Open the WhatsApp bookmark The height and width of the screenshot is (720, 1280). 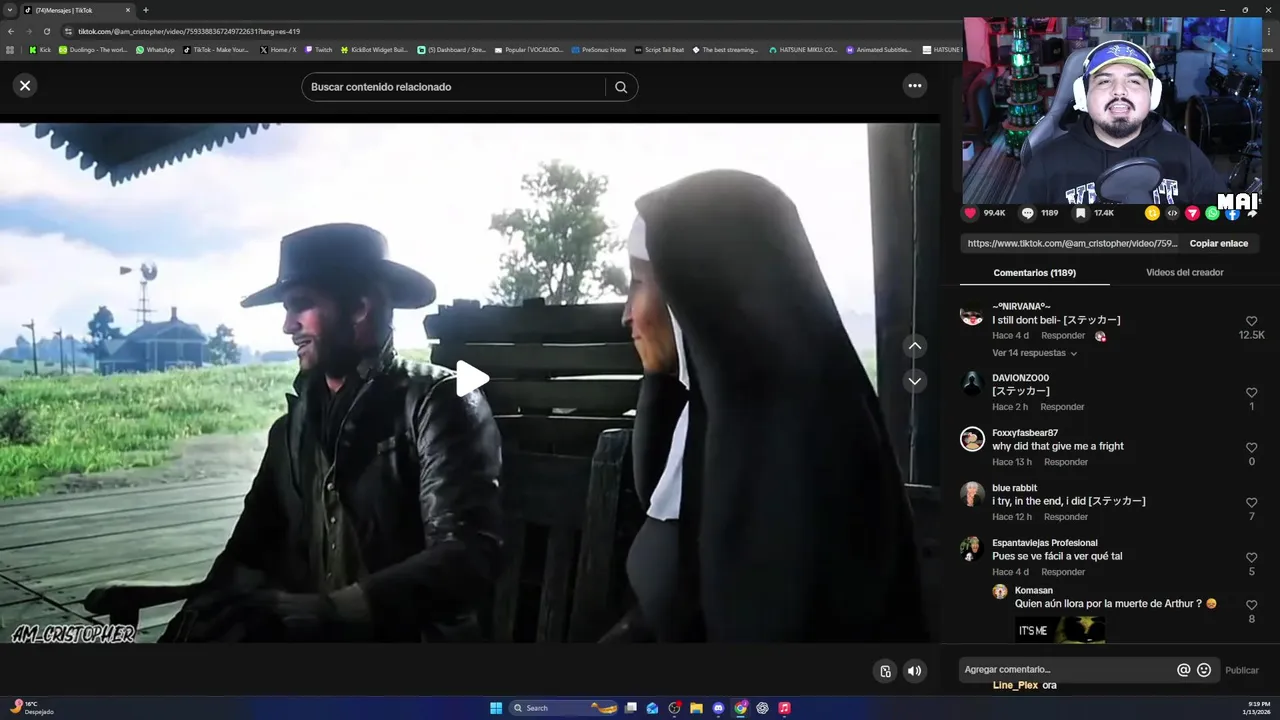point(155,49)
